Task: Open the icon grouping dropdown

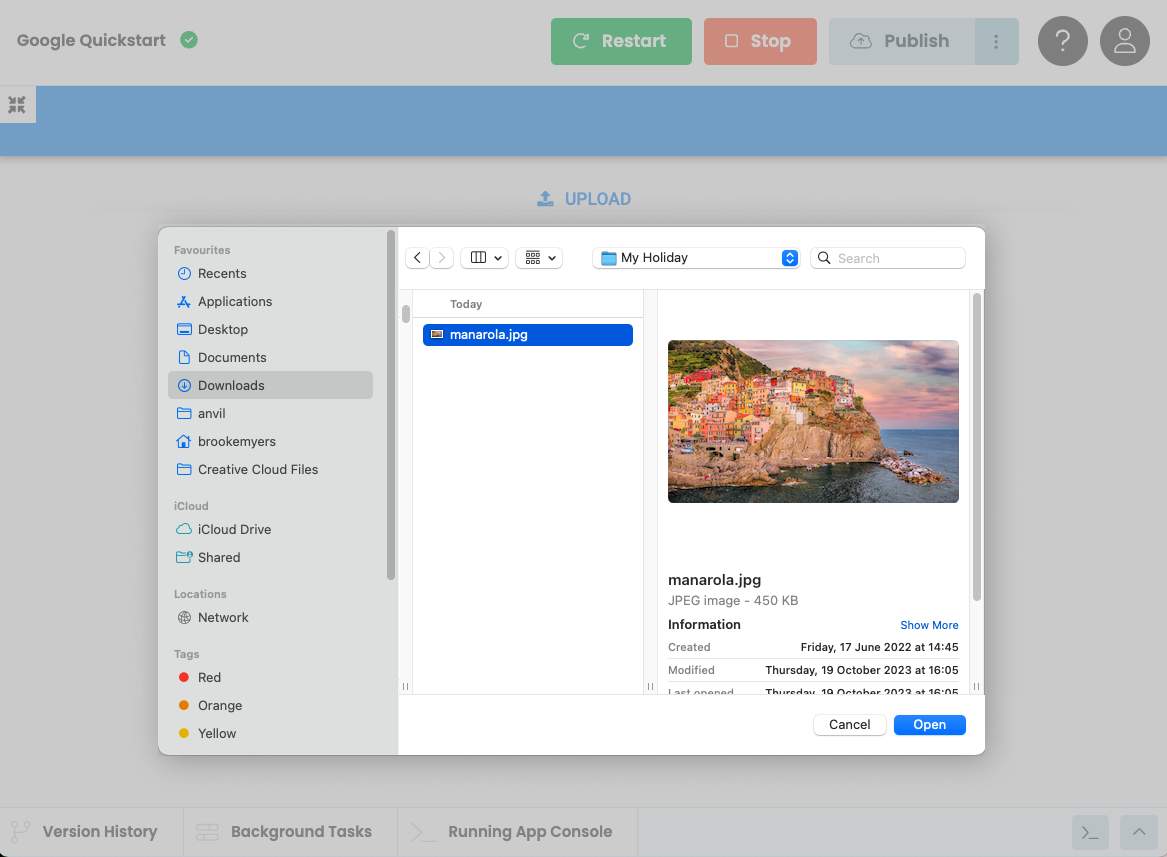Action: tap(538, 257)
